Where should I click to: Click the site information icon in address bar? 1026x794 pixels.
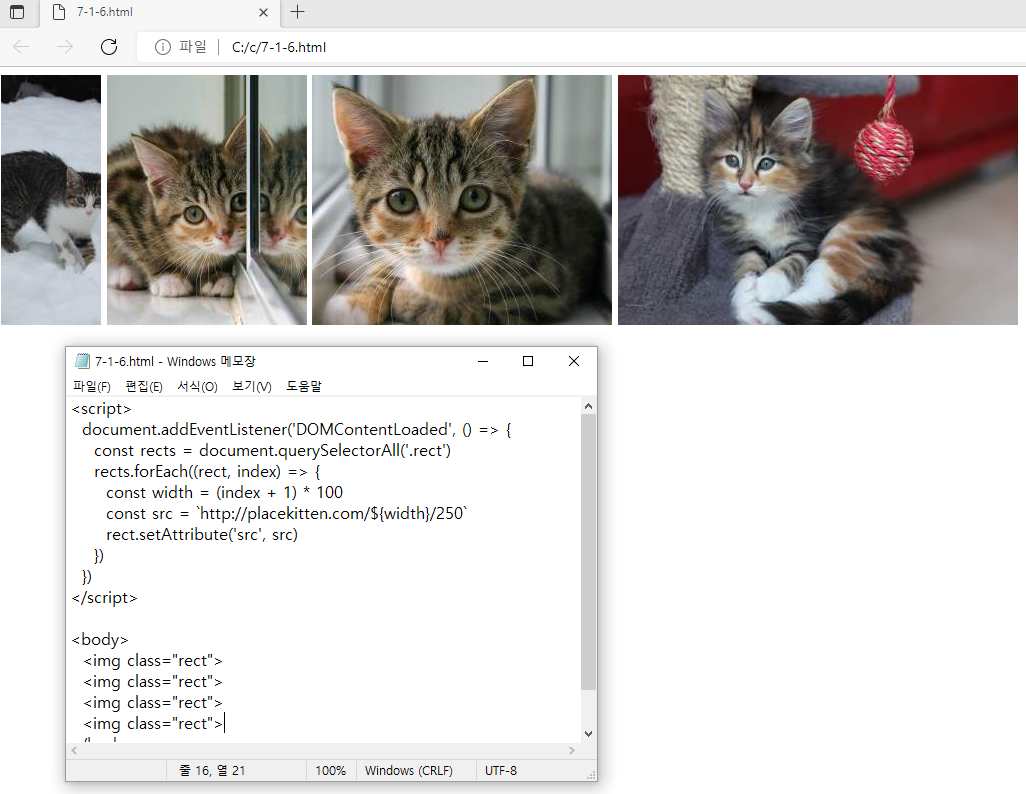pos(162,46)
